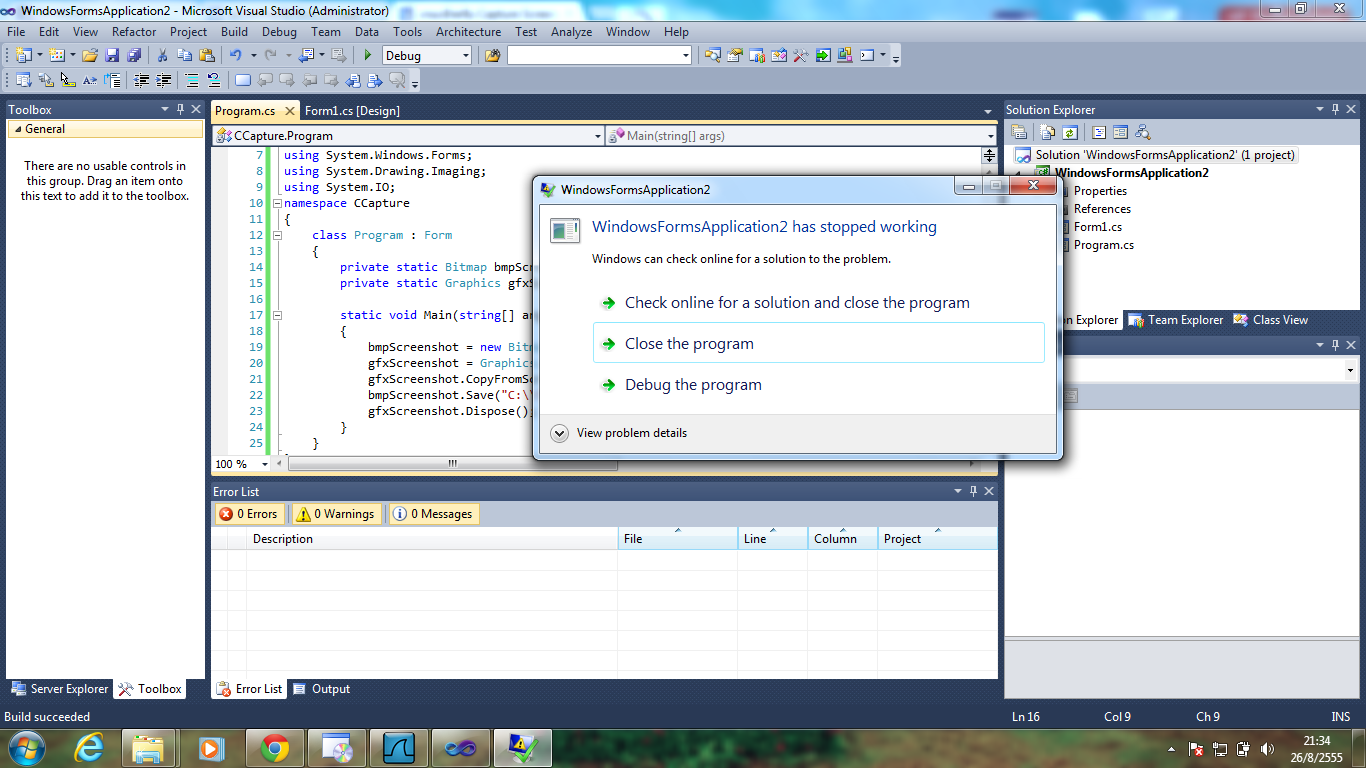Image resolution: width=1366 pixels, height=768 pixels.
Task: Click the green Start Debugging arrow
Action: pyautogui.click(x=368, y=55)
